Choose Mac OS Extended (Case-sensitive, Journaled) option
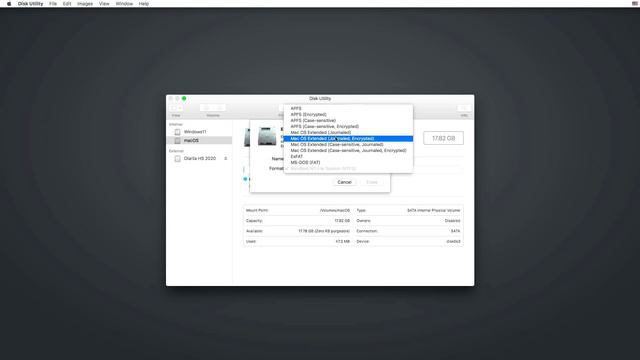The width and height of the screenshot is (640, 360). point(348,144)
